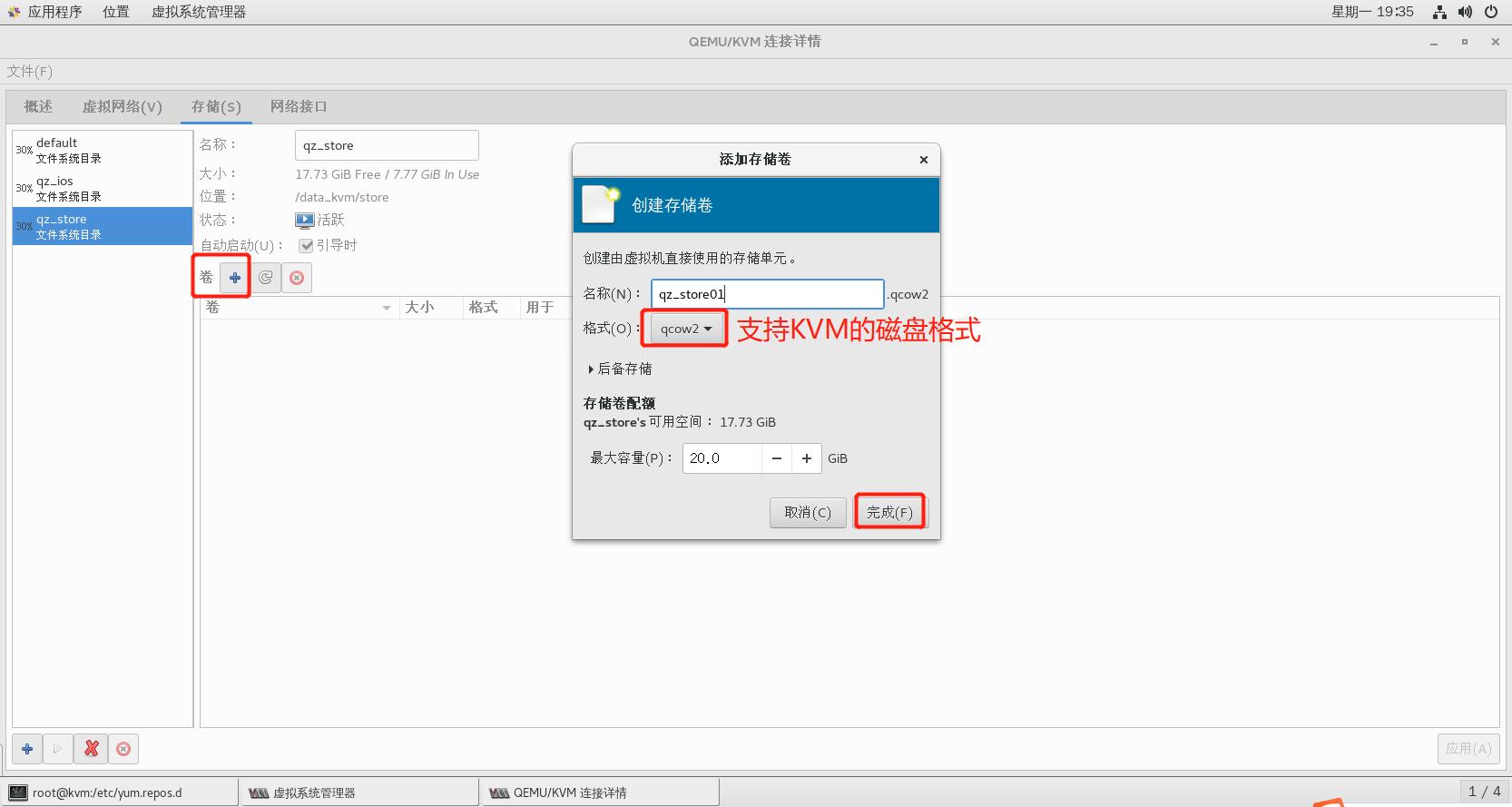1512x807 pixels.
Task: Click the max capacity value field
Action: tap(722, 458)
